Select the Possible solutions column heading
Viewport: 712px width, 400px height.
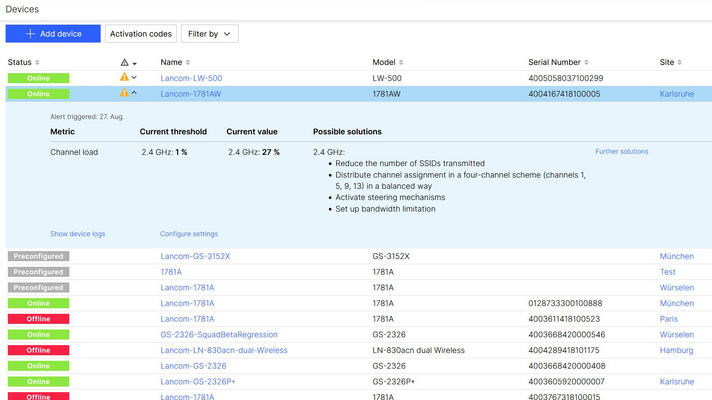coord(347,132)
